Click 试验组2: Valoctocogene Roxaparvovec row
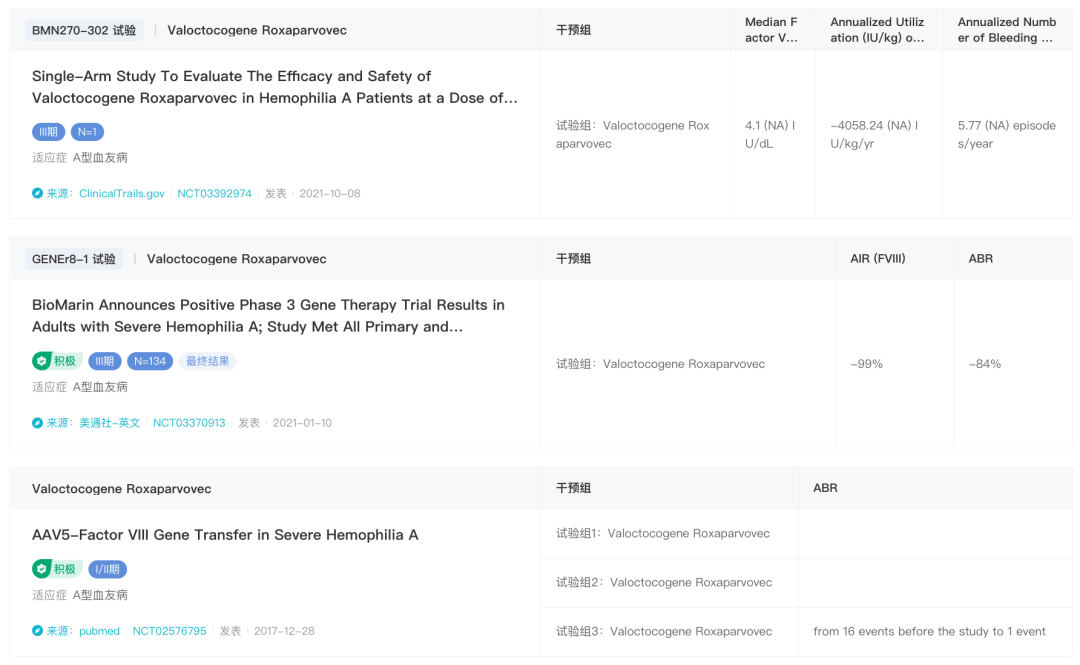 pos(664,582)
